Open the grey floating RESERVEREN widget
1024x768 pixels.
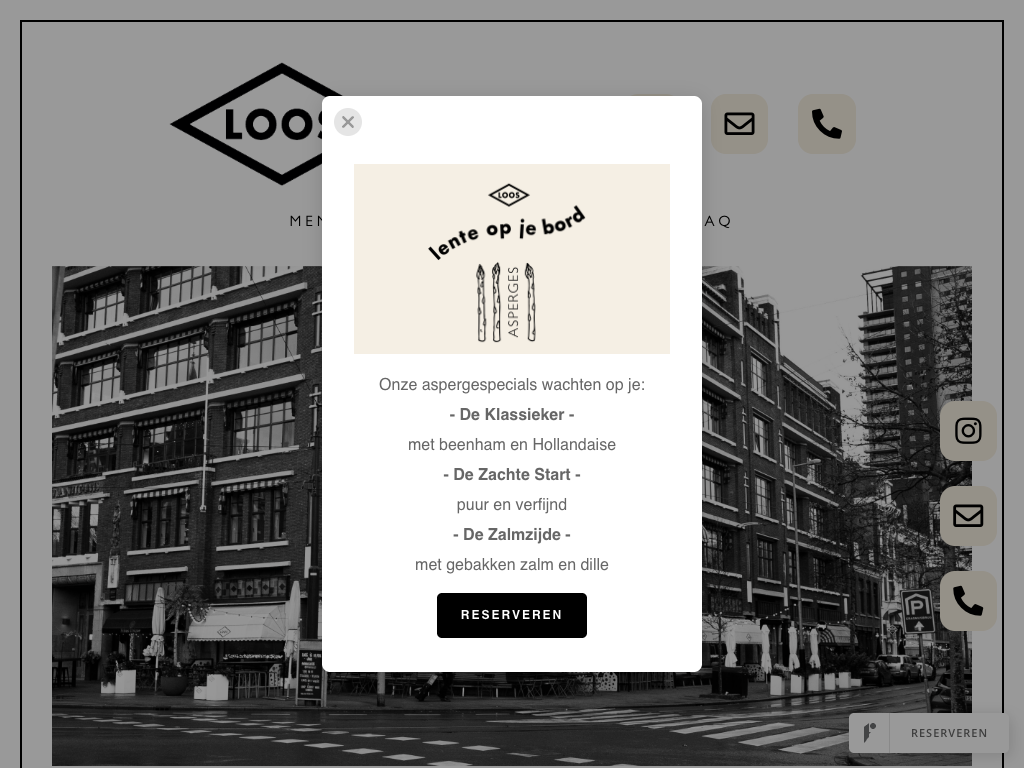949,733
